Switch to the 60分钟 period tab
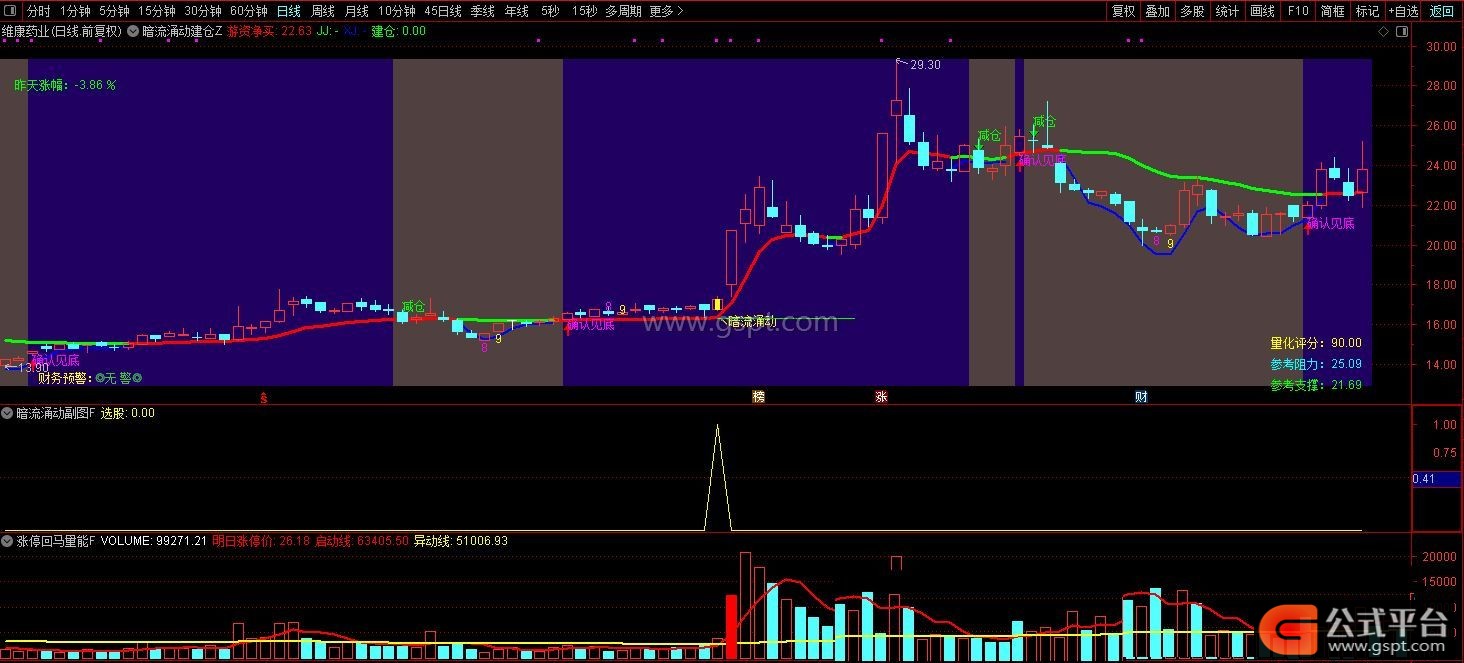This screenshot has height=663, width=1464. 249,11
